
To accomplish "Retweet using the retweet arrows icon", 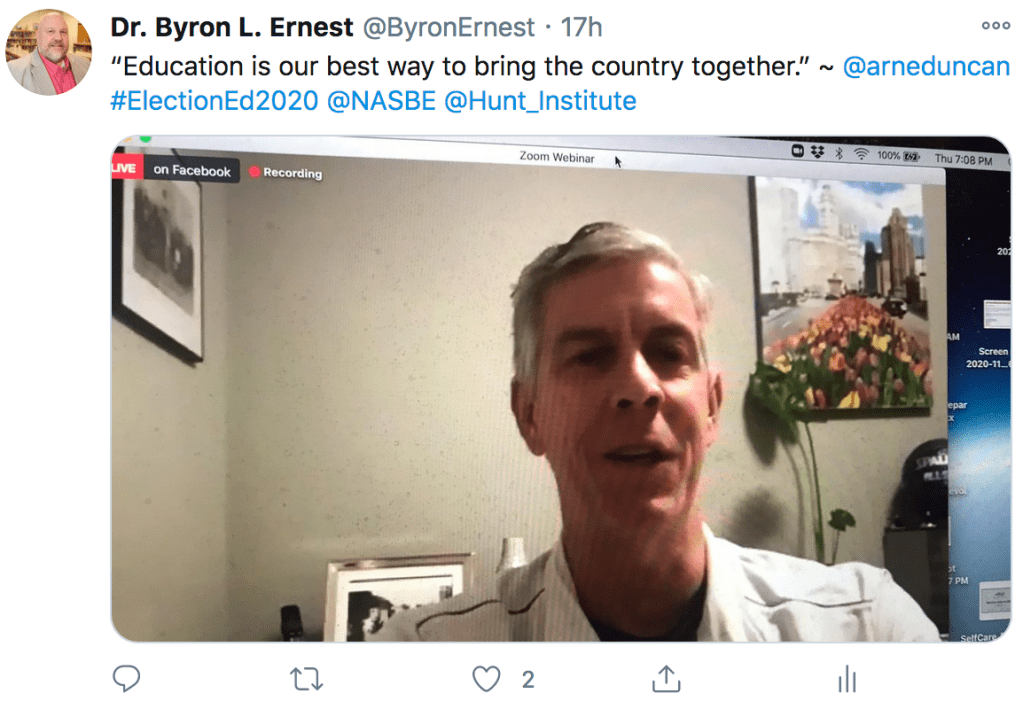I will pos(306,679).
